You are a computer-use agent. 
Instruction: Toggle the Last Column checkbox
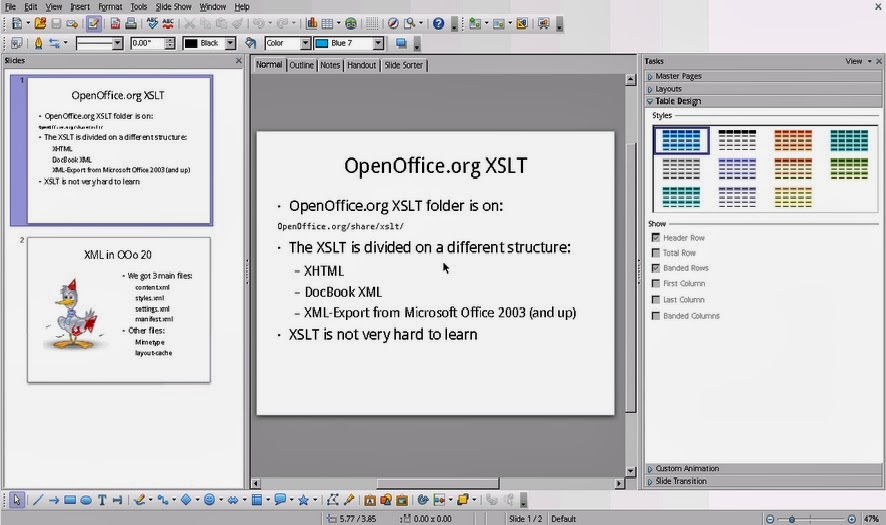click(x=655, y=300)
